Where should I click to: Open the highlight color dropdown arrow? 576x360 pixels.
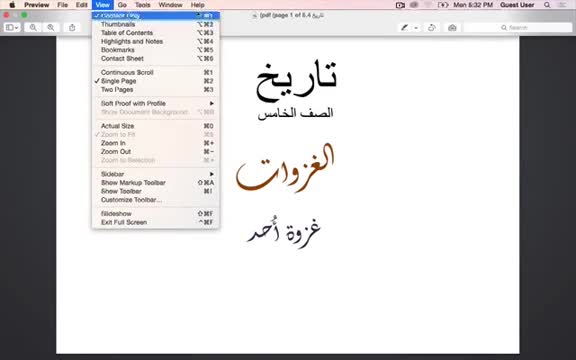point(416,28)
